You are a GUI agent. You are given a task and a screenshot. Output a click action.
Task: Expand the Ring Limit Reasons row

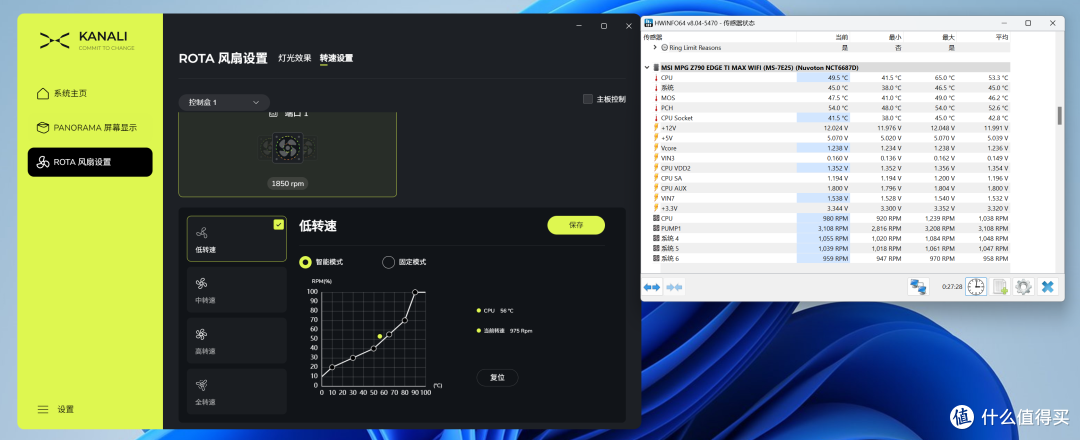click(655, 48)
